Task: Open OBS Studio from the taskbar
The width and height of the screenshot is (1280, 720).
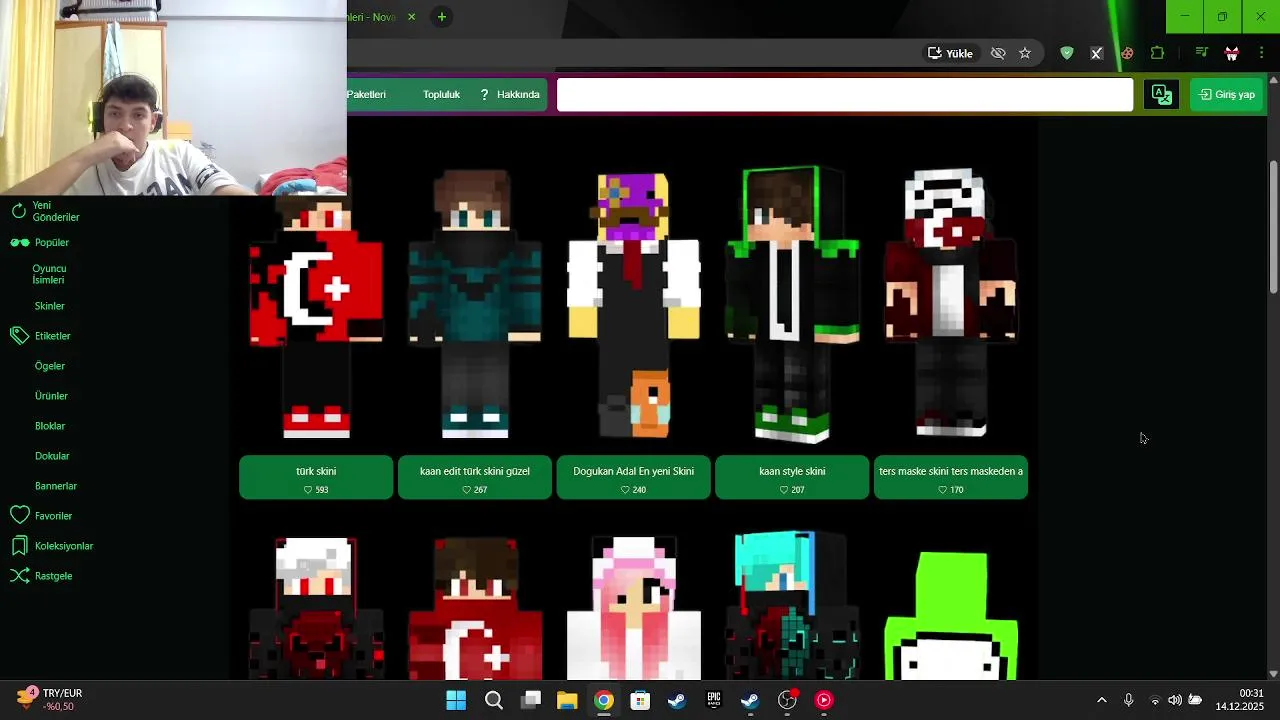Action: click(x=787, y=700)
